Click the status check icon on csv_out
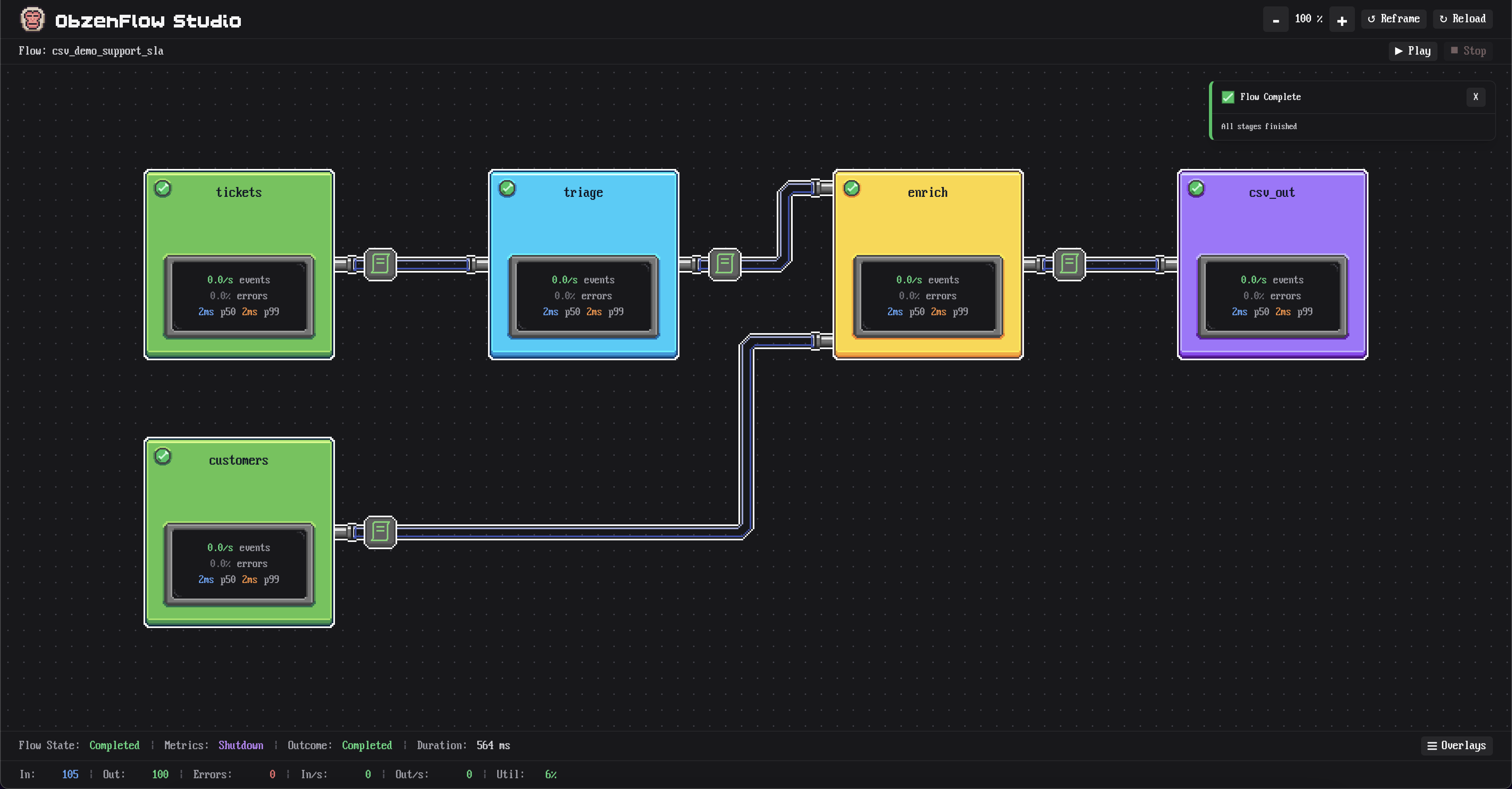The width and height of the screenshot is (1512, 789). 1196,188
